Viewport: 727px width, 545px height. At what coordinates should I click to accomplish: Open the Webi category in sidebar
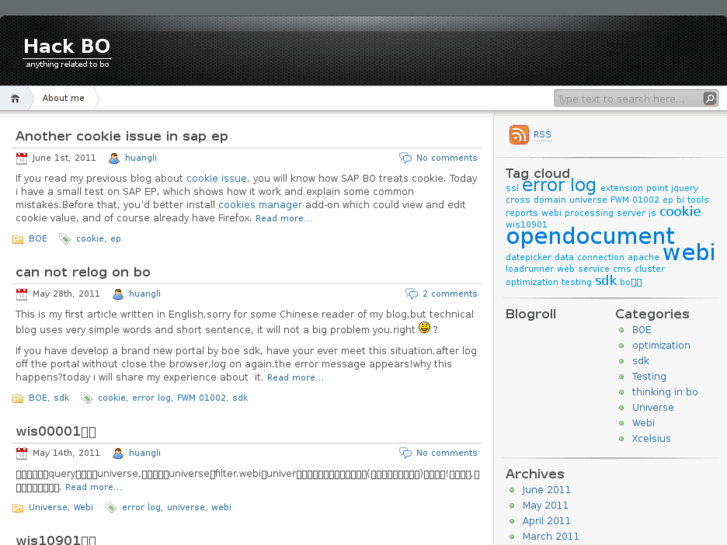click(643, 423)
